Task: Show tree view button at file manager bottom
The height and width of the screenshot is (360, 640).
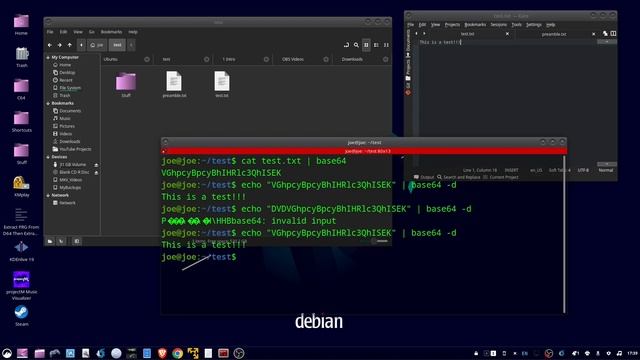Action: tap(61, 241)
